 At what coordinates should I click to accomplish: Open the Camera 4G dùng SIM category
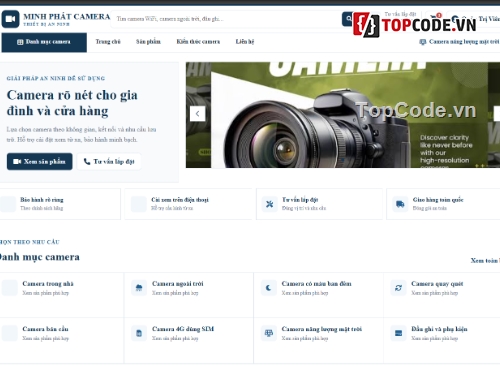tap(189, 340)
